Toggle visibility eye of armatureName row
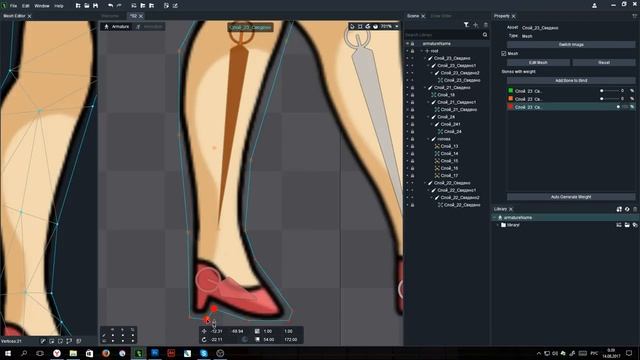This screenshot has height=360, width=640. (x=407, y=43)
